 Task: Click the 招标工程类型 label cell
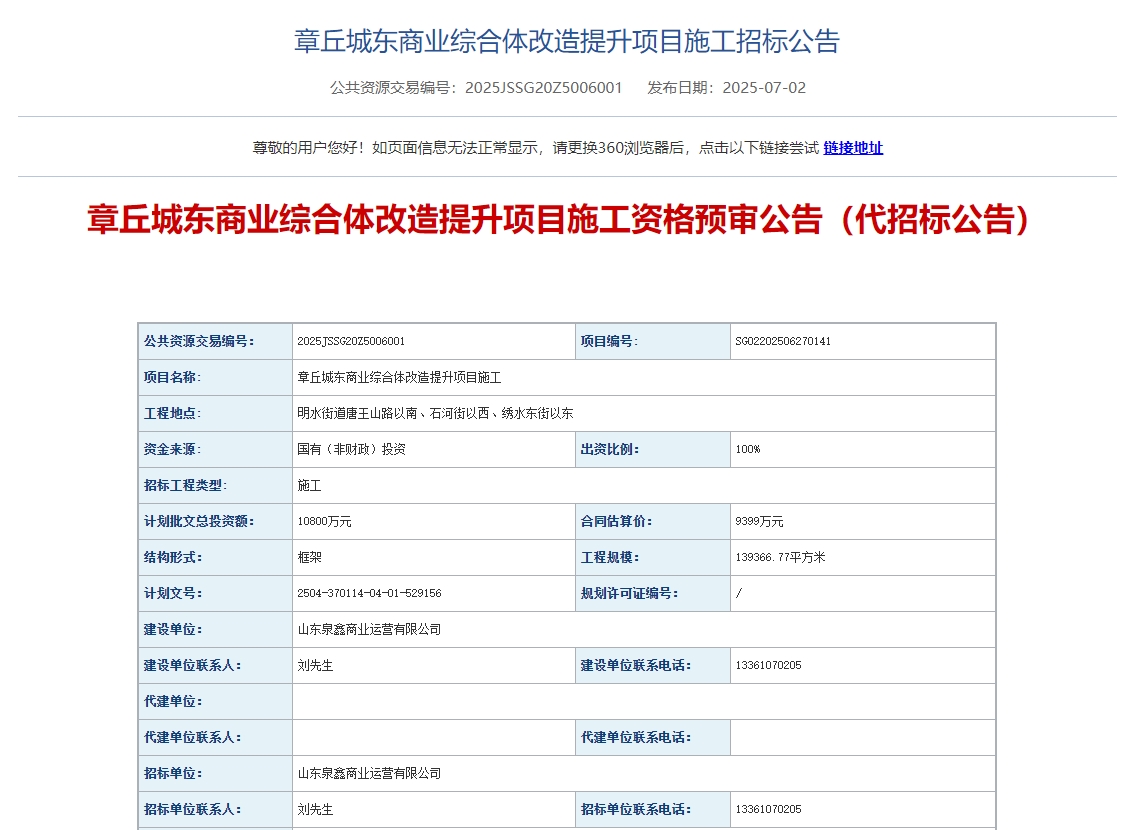click(x=215, y=485)
